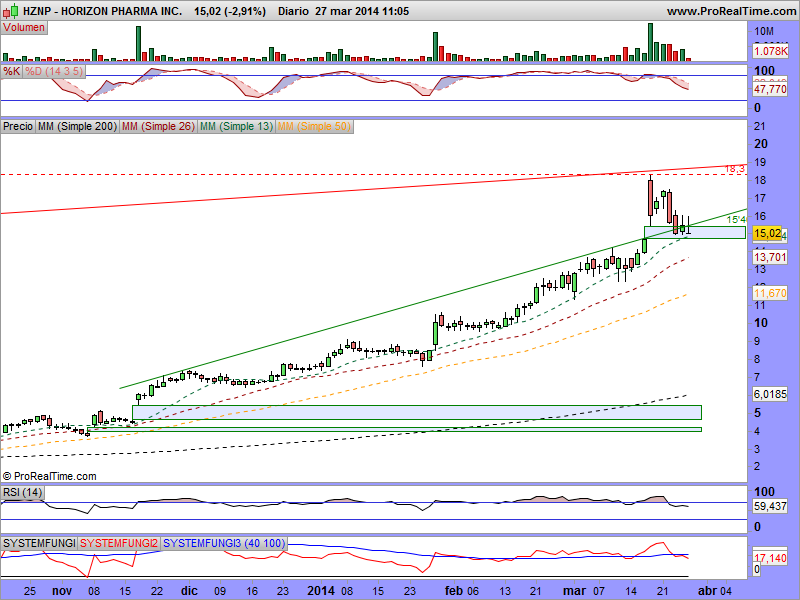Click the 2014 label on date axis
This screenshot has width=800, height=600.
pyautogui.click(x=321, y=591)
